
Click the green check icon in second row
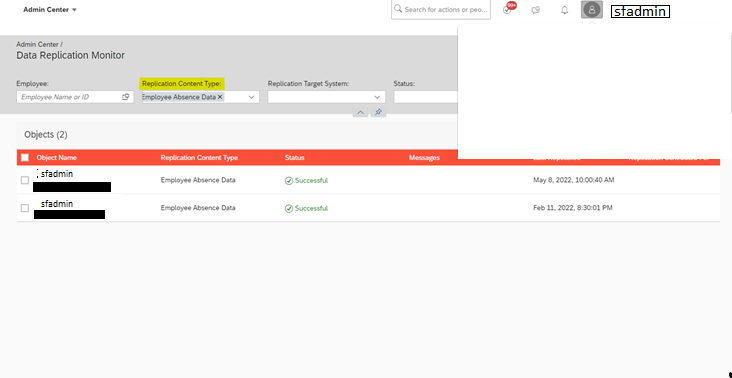tap(289, 209)
